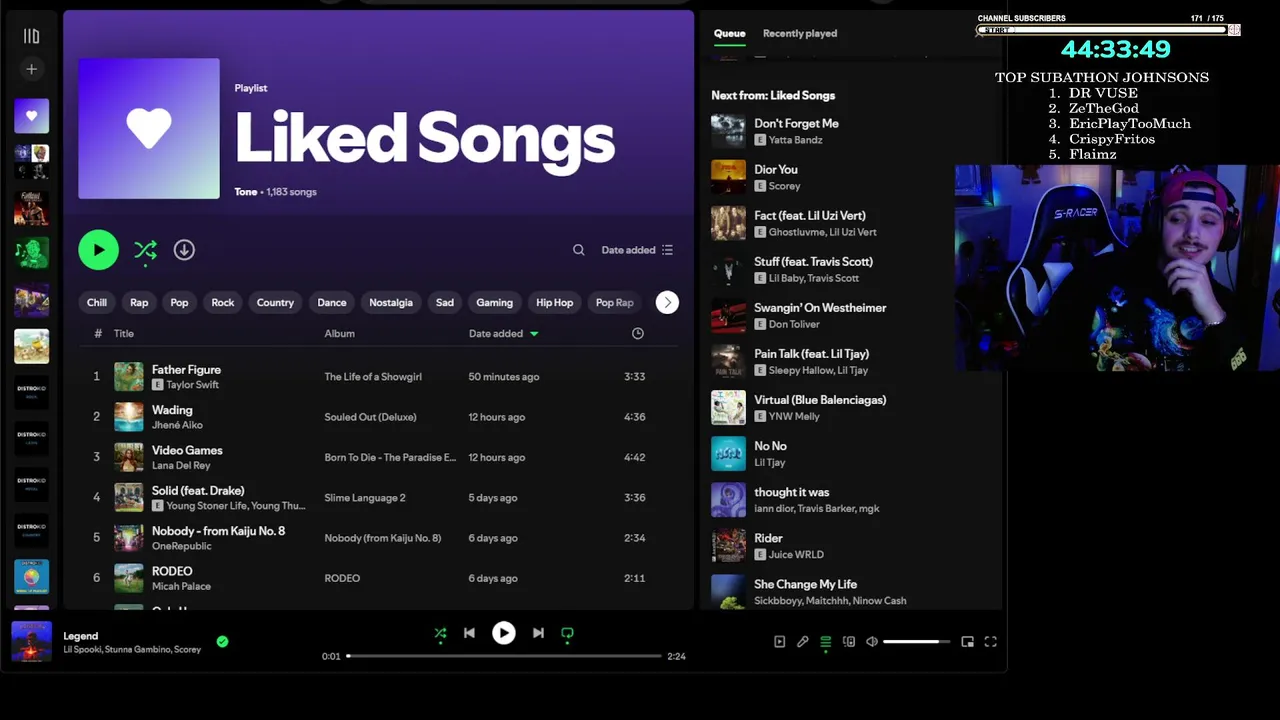The height and width of the screenshot is (720, 1280).
Task: Filter by the Chill genre chip
Action: (97, 302)
